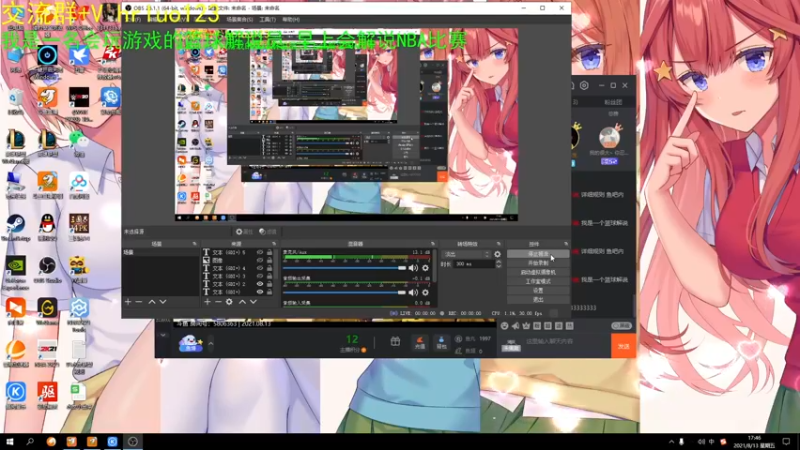Toggle visibility of source 文本 (GDI+) 4
Image resolution: width=800 pixels, height=450 pixels.
coord(260,268)
